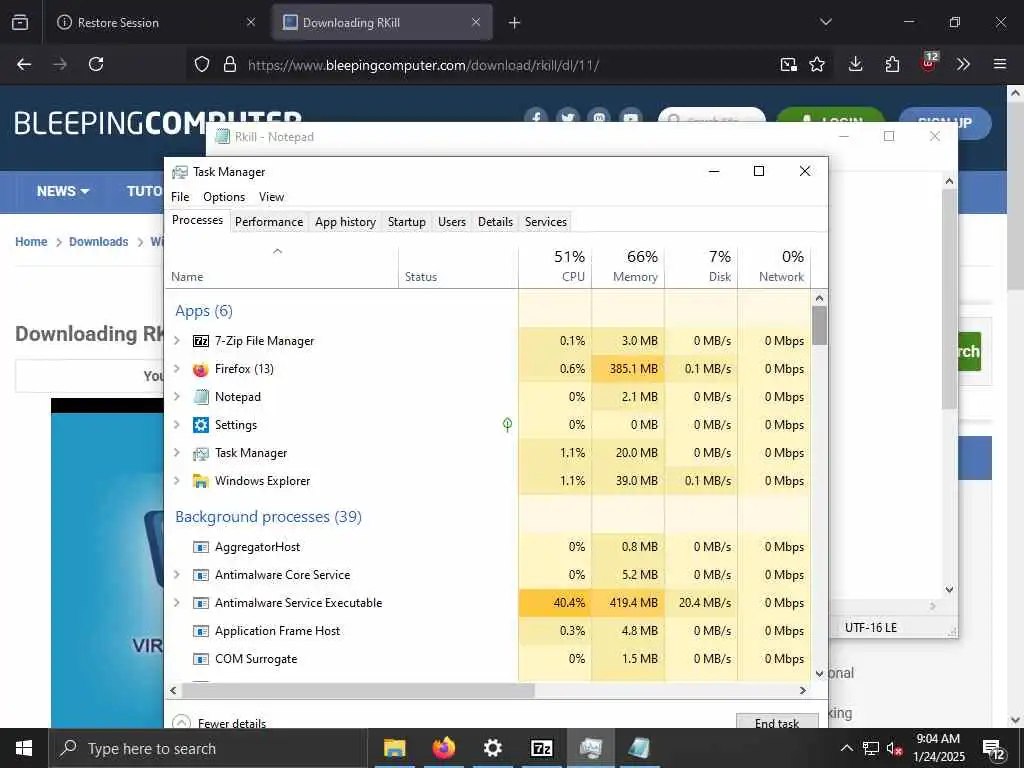The image size is (1024, 768).
Task: Click the End task button
Action: point(777,721)
